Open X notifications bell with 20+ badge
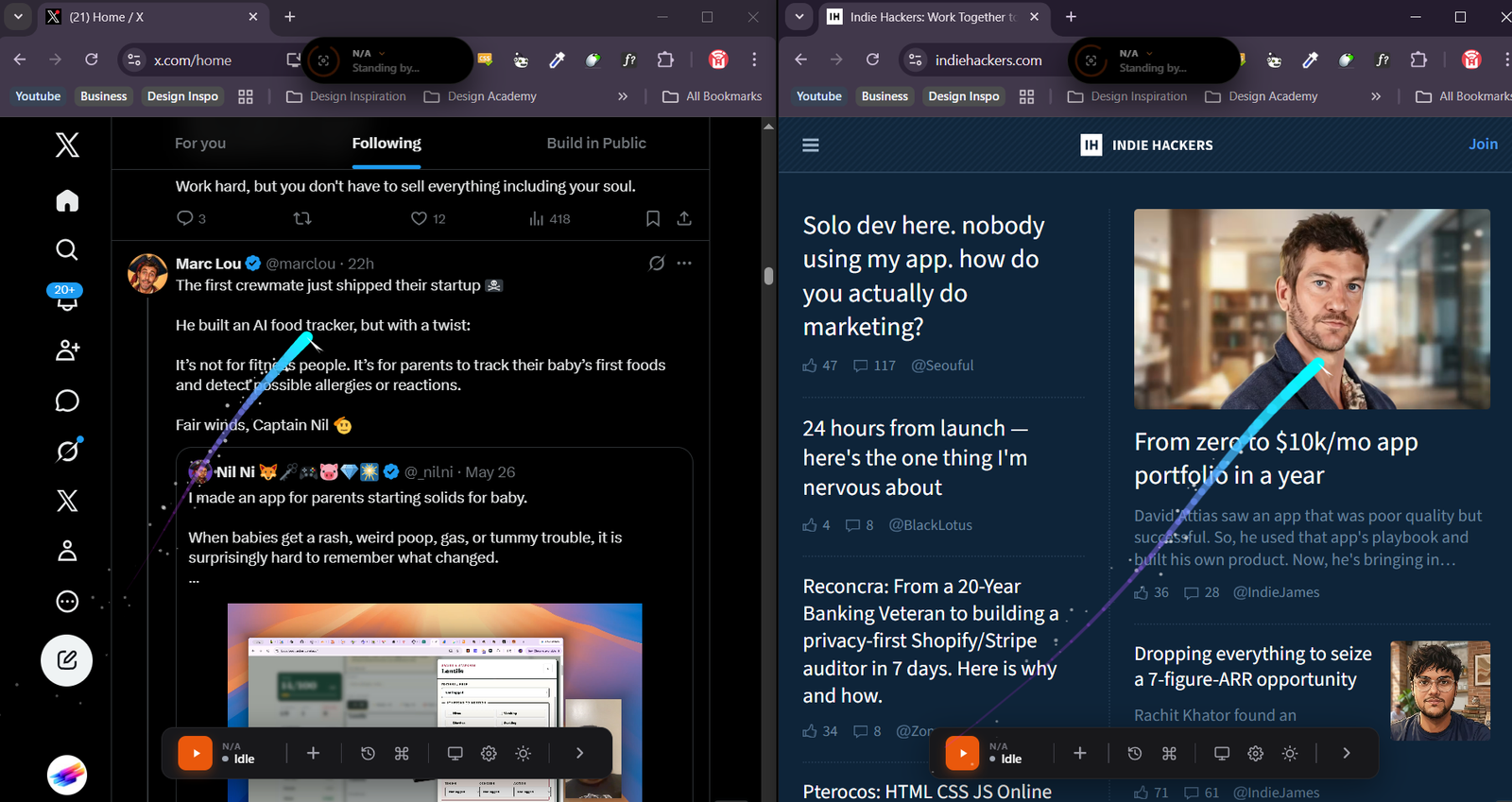Screen dimensions: 1512x802 point(67,299)
